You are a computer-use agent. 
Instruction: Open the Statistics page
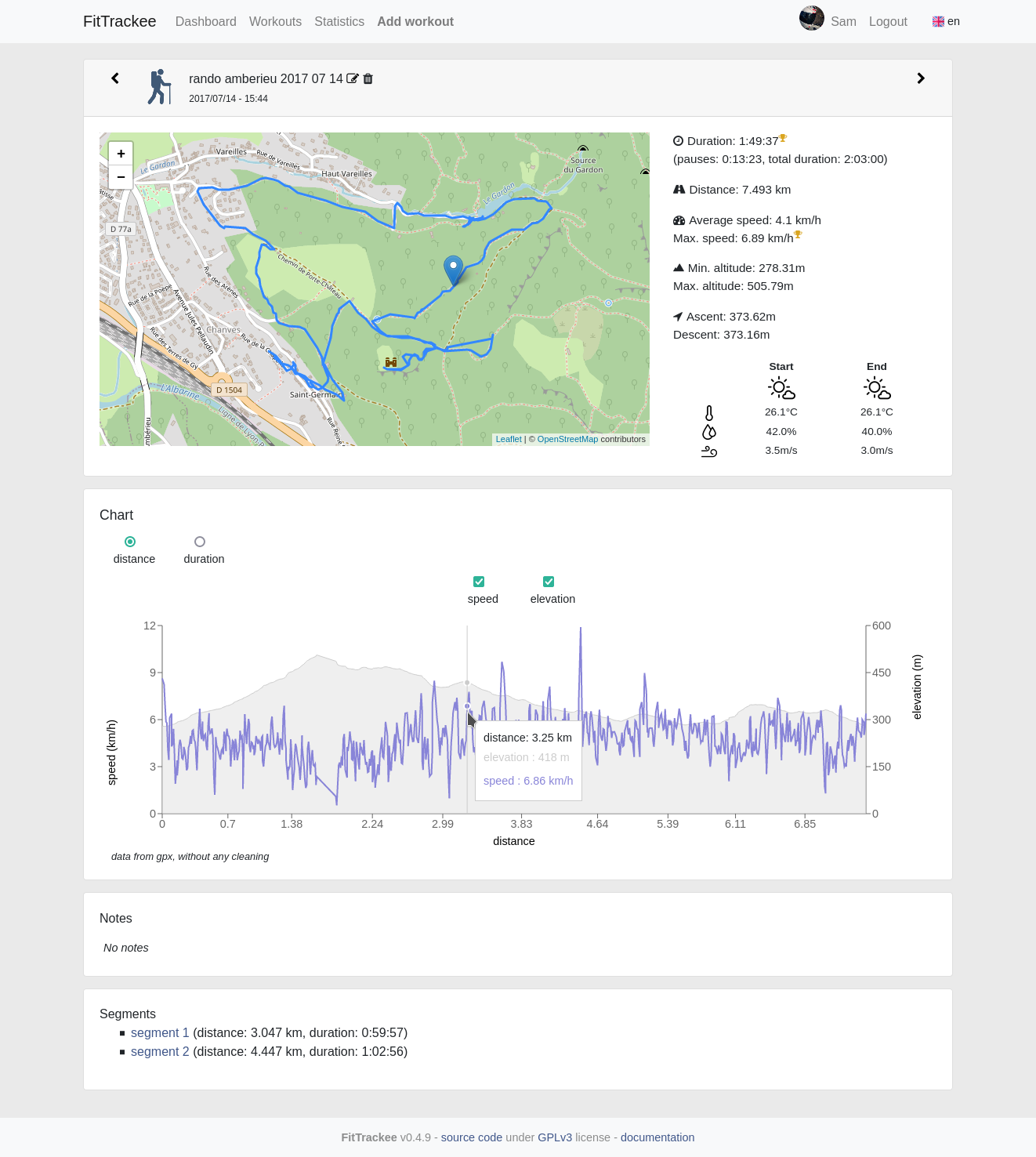click(339, 22)
